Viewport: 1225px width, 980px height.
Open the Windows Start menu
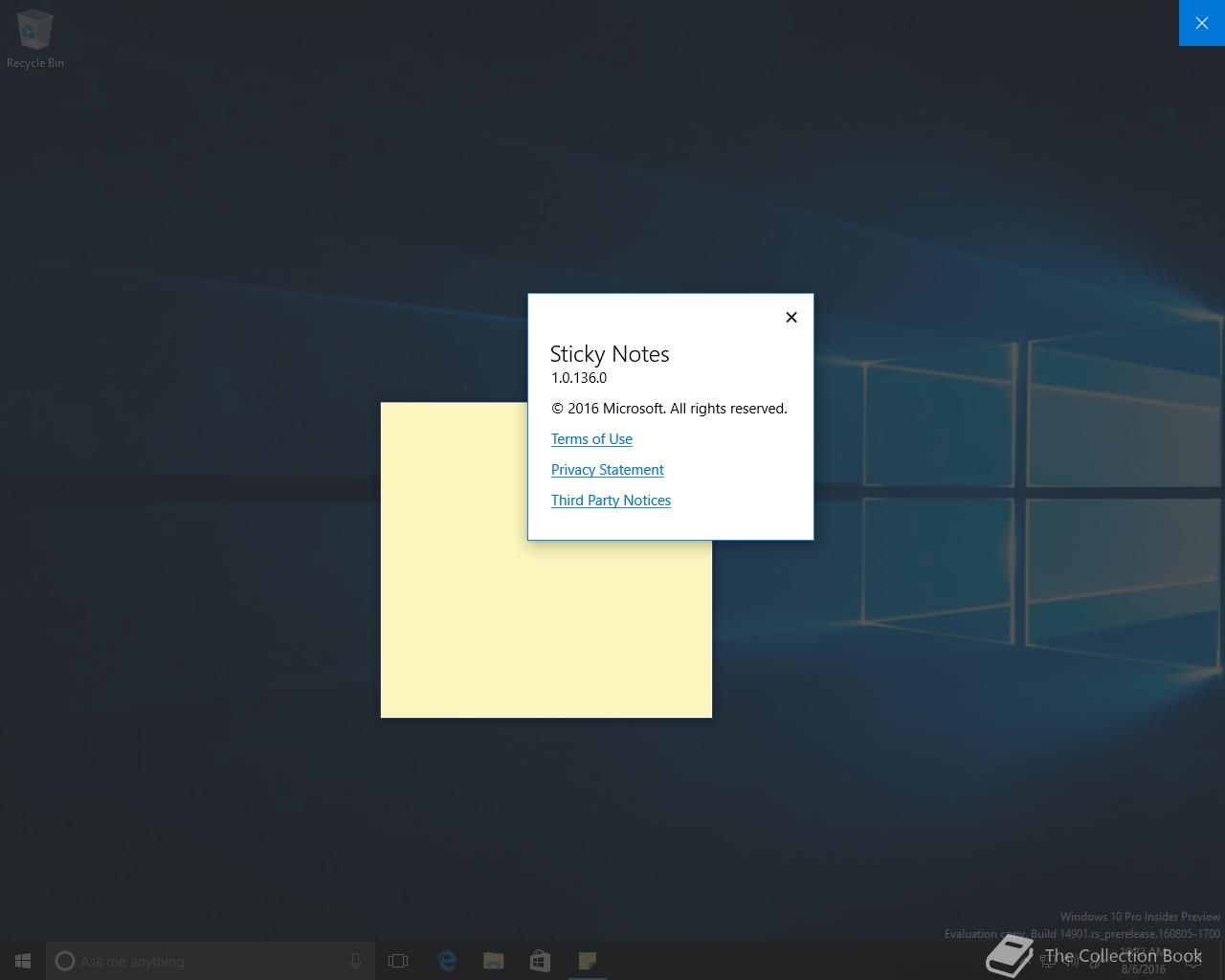(23, 961)
